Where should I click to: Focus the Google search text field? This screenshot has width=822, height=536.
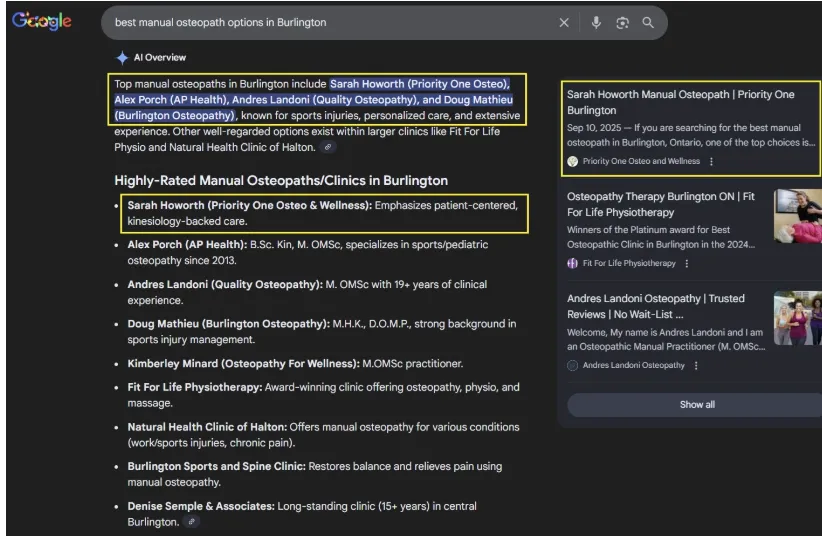330,23
